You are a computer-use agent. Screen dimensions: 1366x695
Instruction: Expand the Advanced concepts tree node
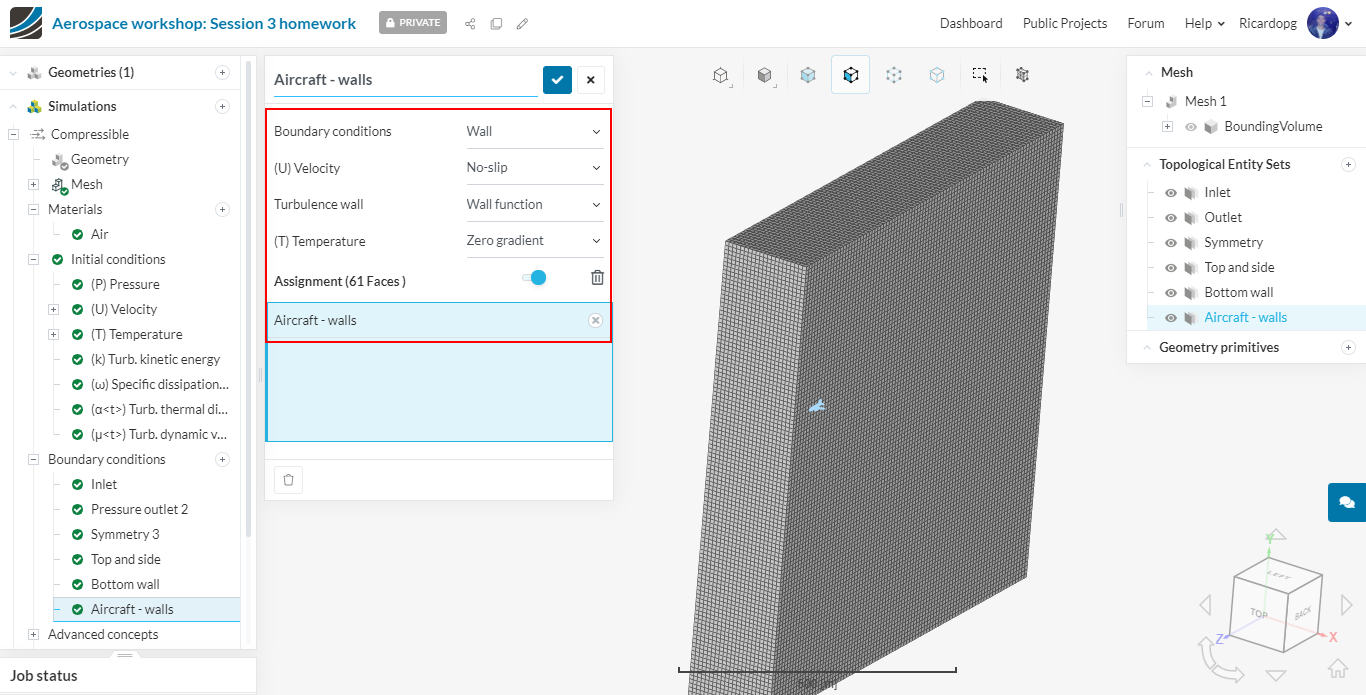34,635
